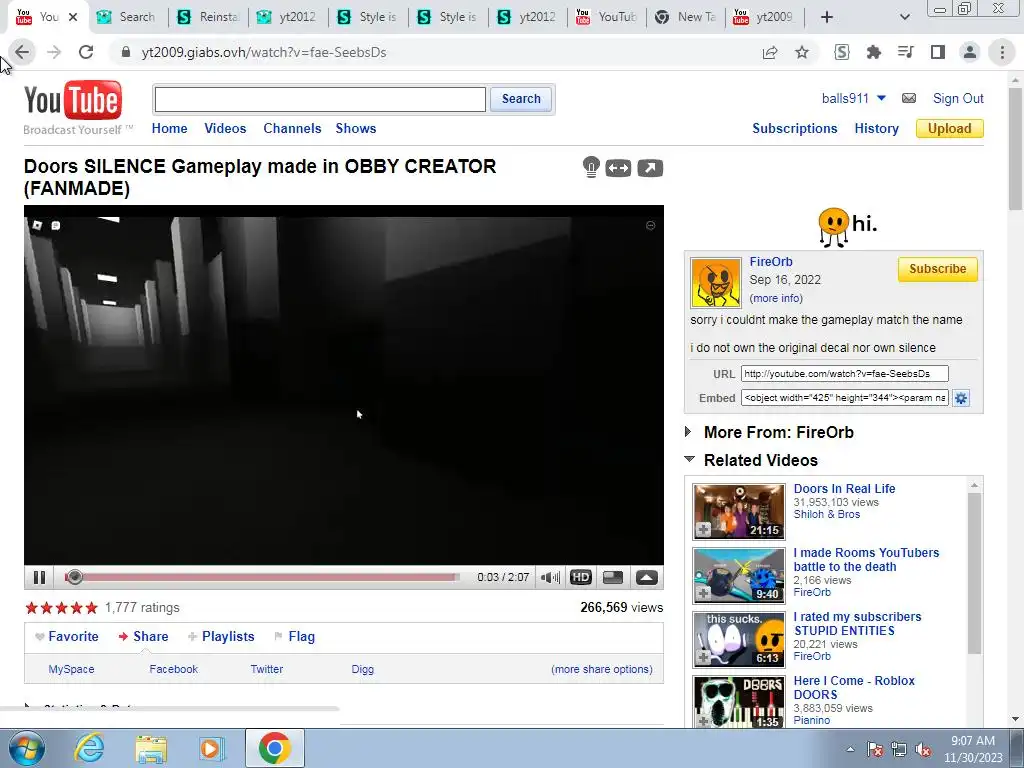Screen dimensions: 1024x768
Task: Reload the browser page
Action: (x=86, y=52)
